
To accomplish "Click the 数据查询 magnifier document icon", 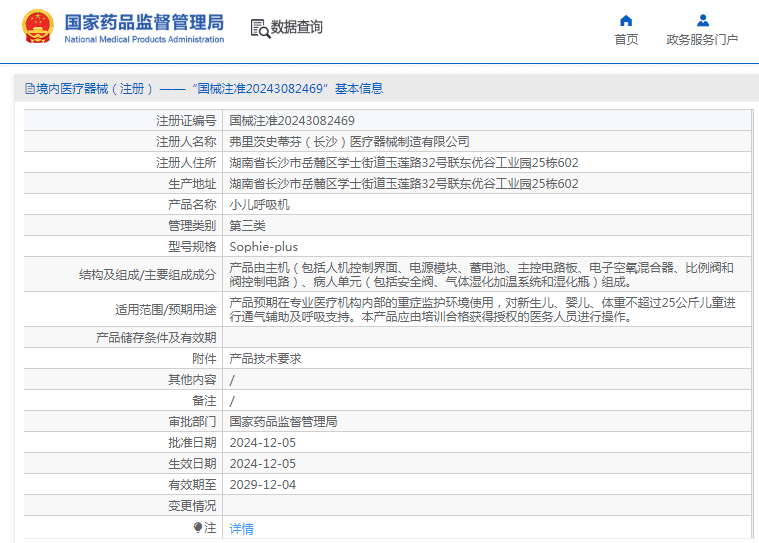I will point(259,28).
